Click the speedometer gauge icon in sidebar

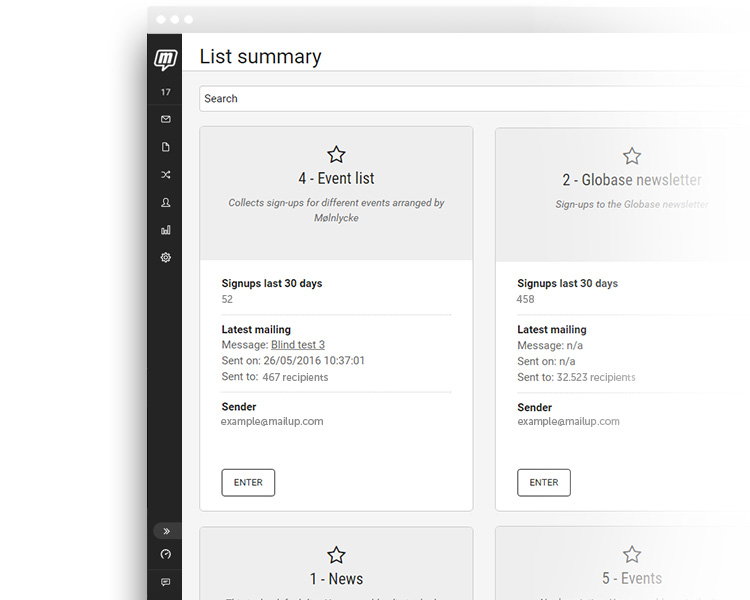[165, 554]
